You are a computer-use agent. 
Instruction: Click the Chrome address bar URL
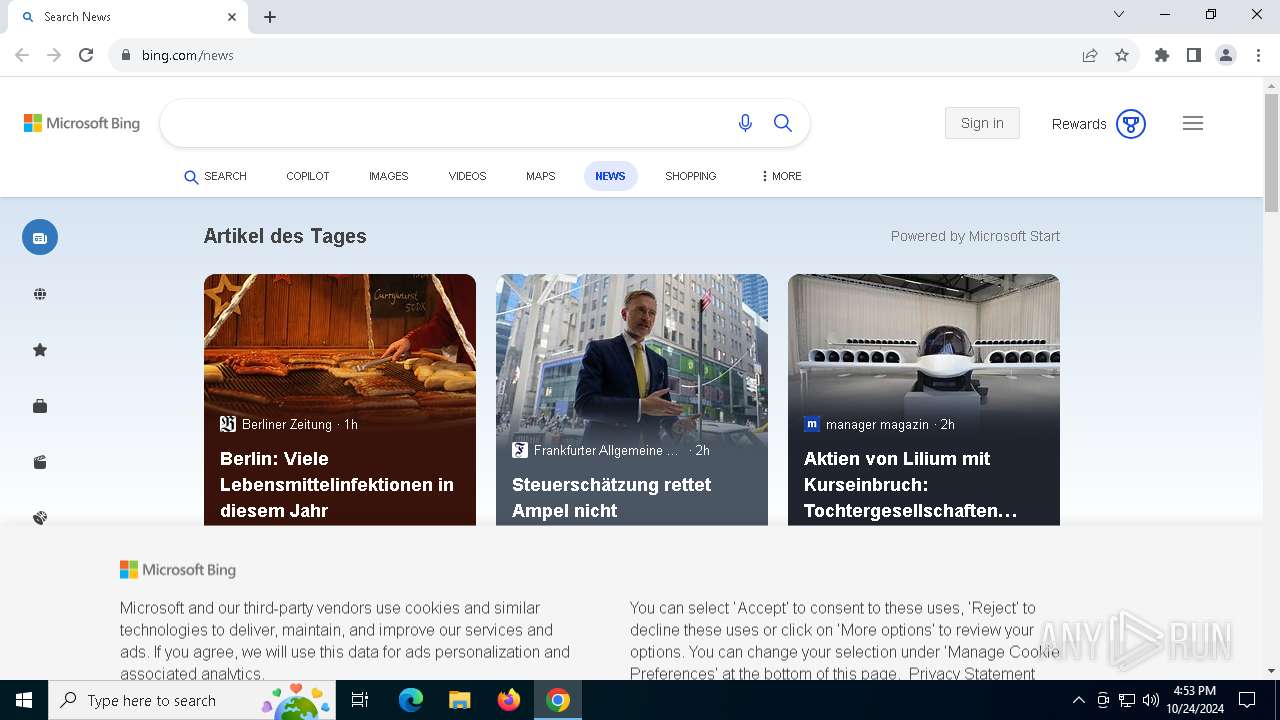tap(188, 55)
